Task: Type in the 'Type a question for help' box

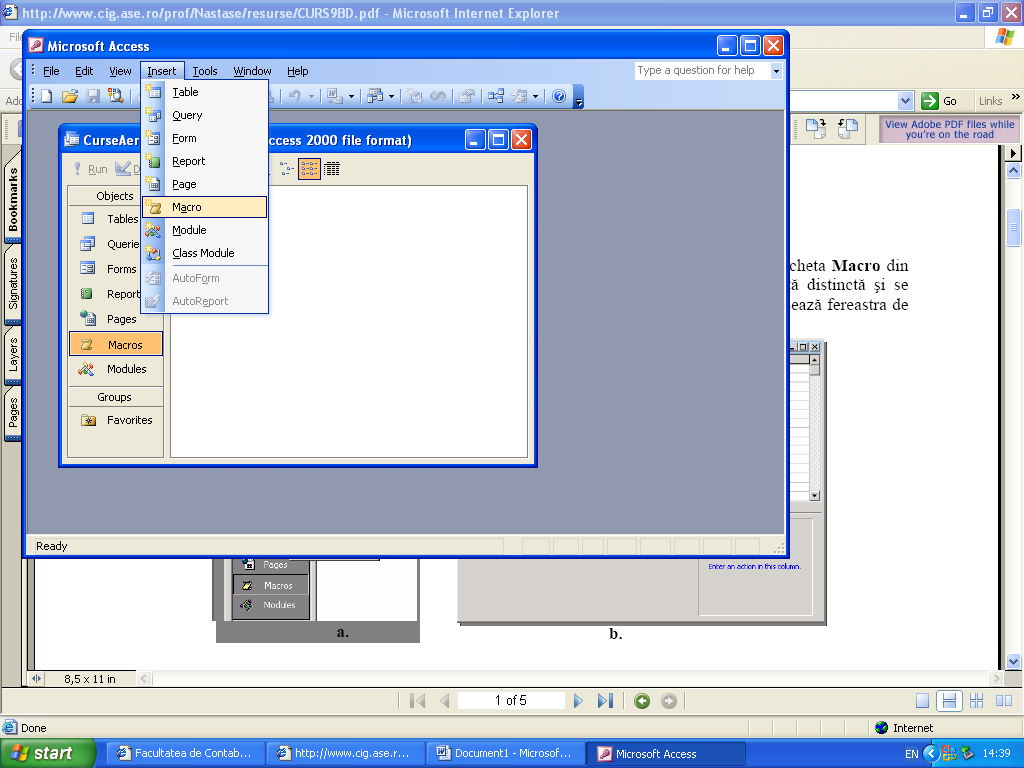Action: (x=703, y=71)
